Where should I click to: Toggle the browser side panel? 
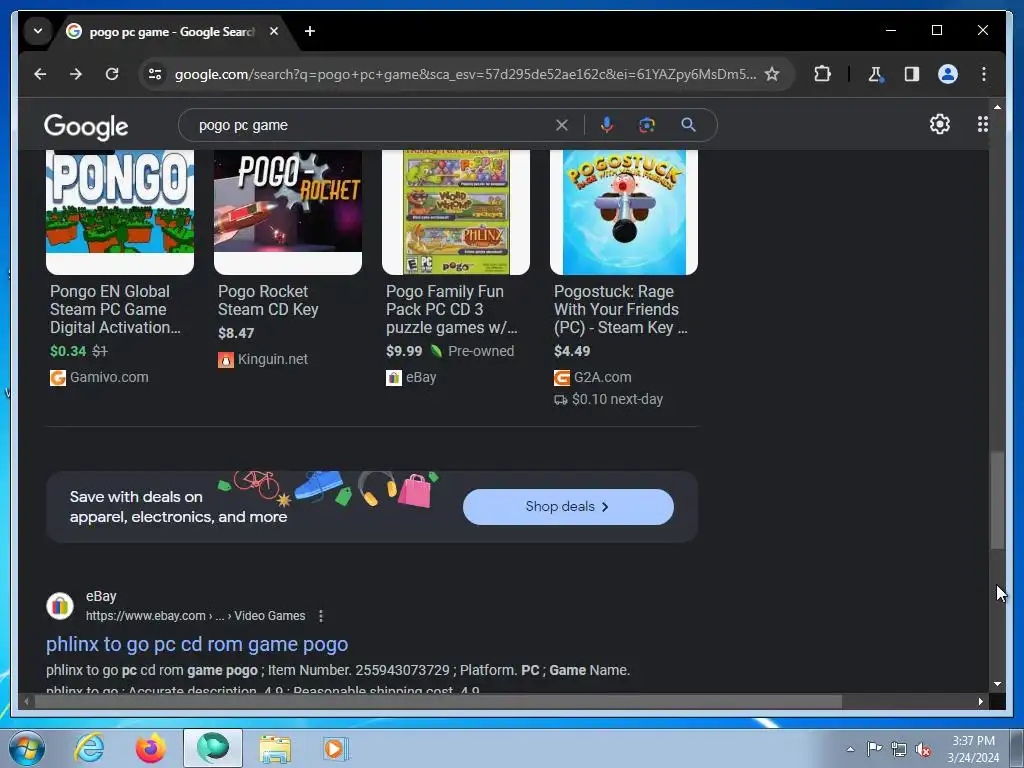pyautogui.click(x=912, y=74)
